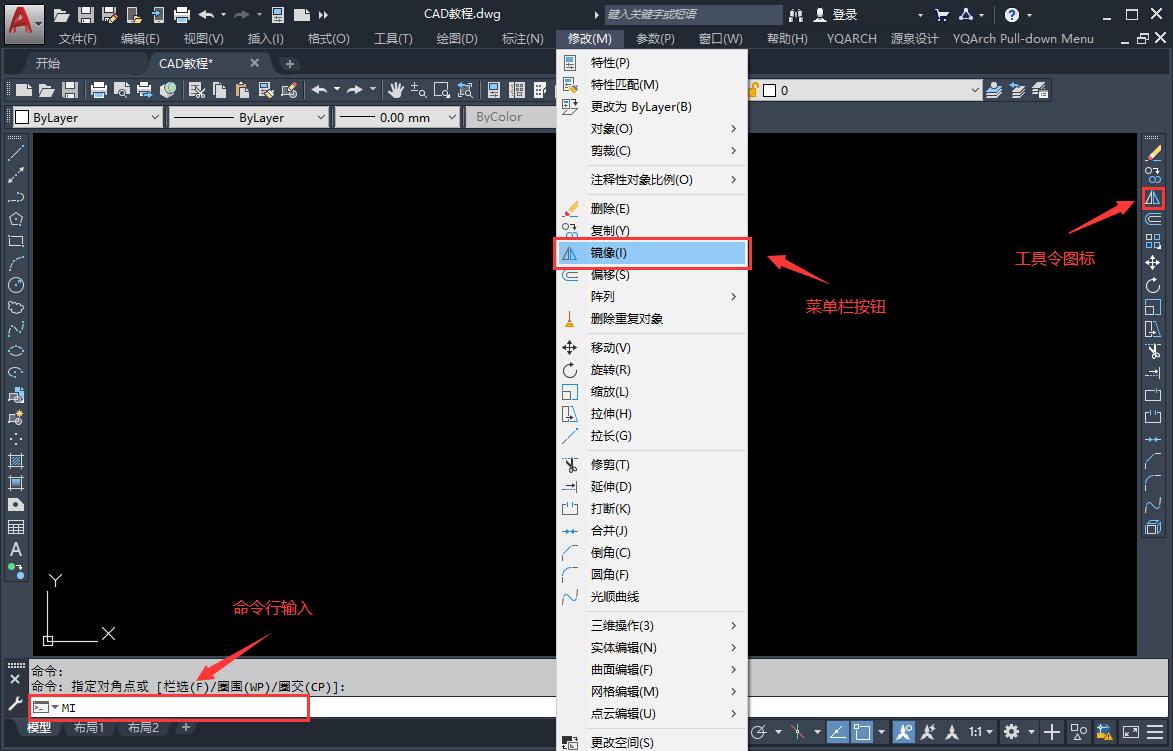The height and width of the screenshot is (751, 1173).
Task: Click the keyword search field in title bar
Action: pos(693,14)
